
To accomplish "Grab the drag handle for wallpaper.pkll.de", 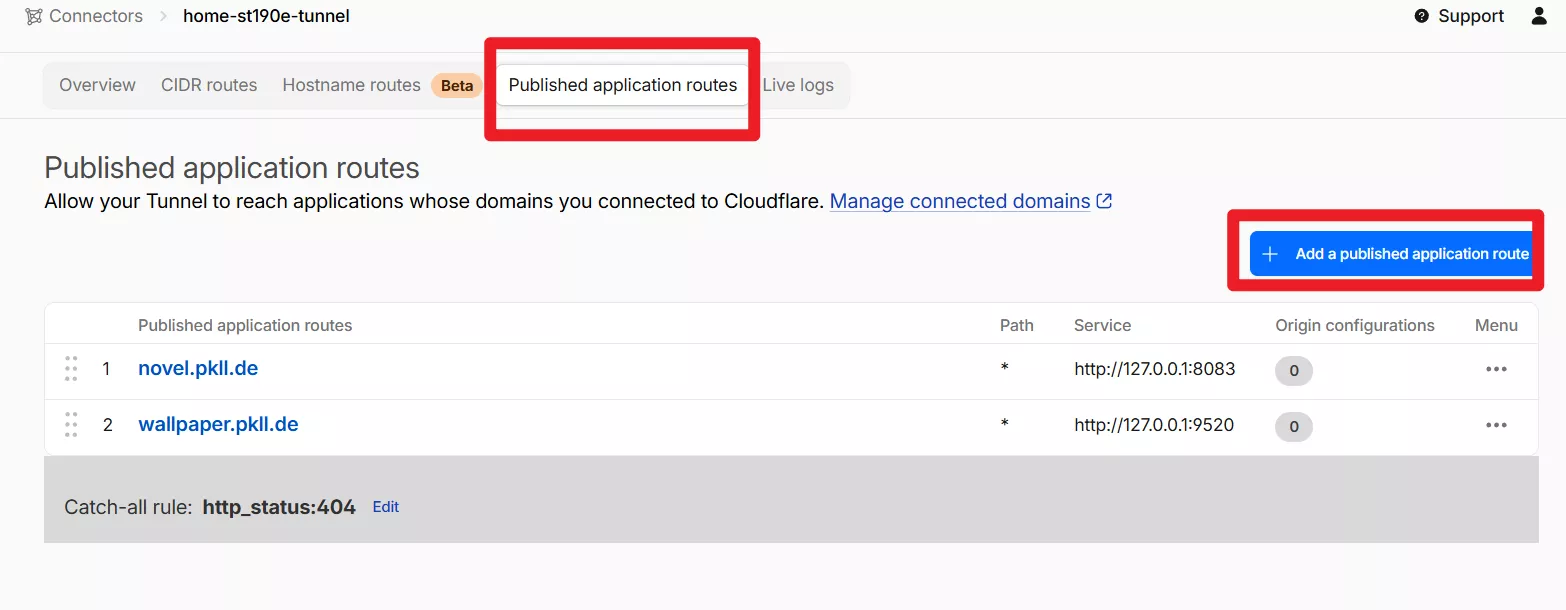I will click(x=71, y=425).
